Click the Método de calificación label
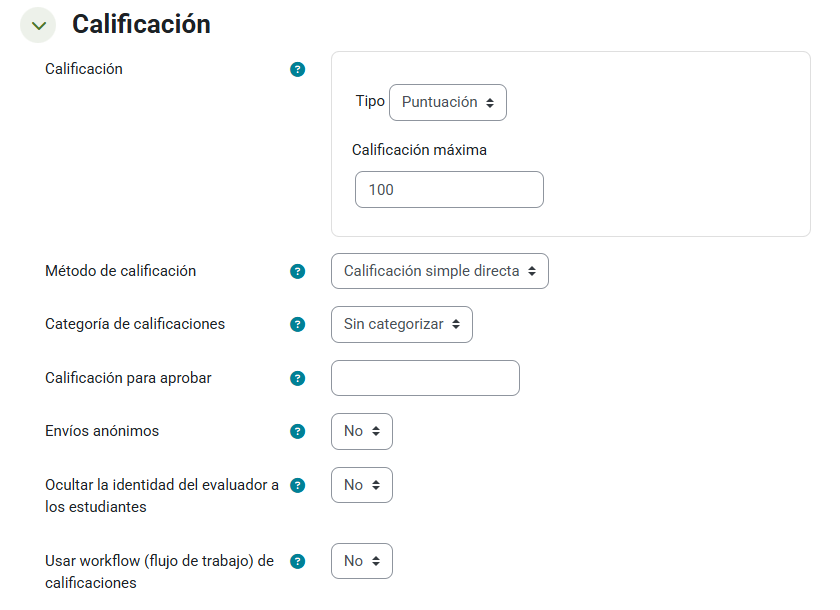This screenshot has height=610, width=840. coord(121,271)
